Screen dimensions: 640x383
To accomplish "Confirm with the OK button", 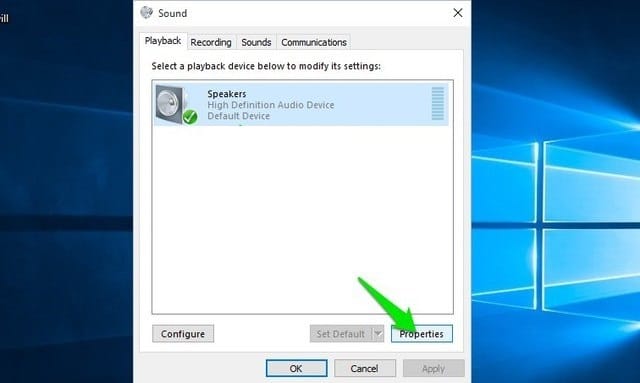I will pos(296,368).
